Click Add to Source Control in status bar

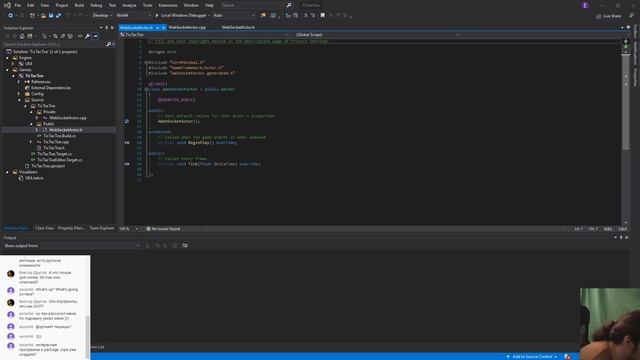532,356
